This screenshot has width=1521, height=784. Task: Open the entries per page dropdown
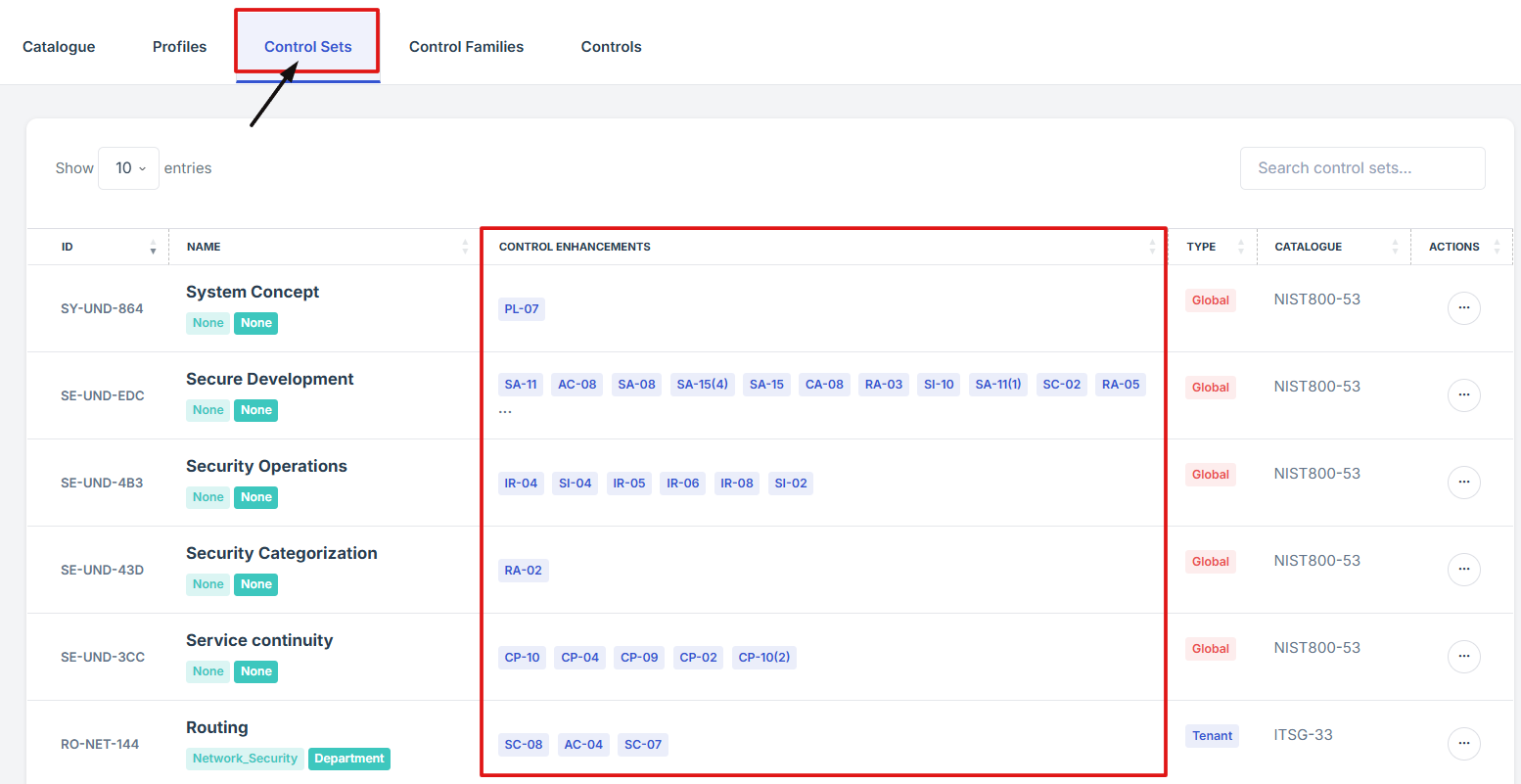(128, 168)
